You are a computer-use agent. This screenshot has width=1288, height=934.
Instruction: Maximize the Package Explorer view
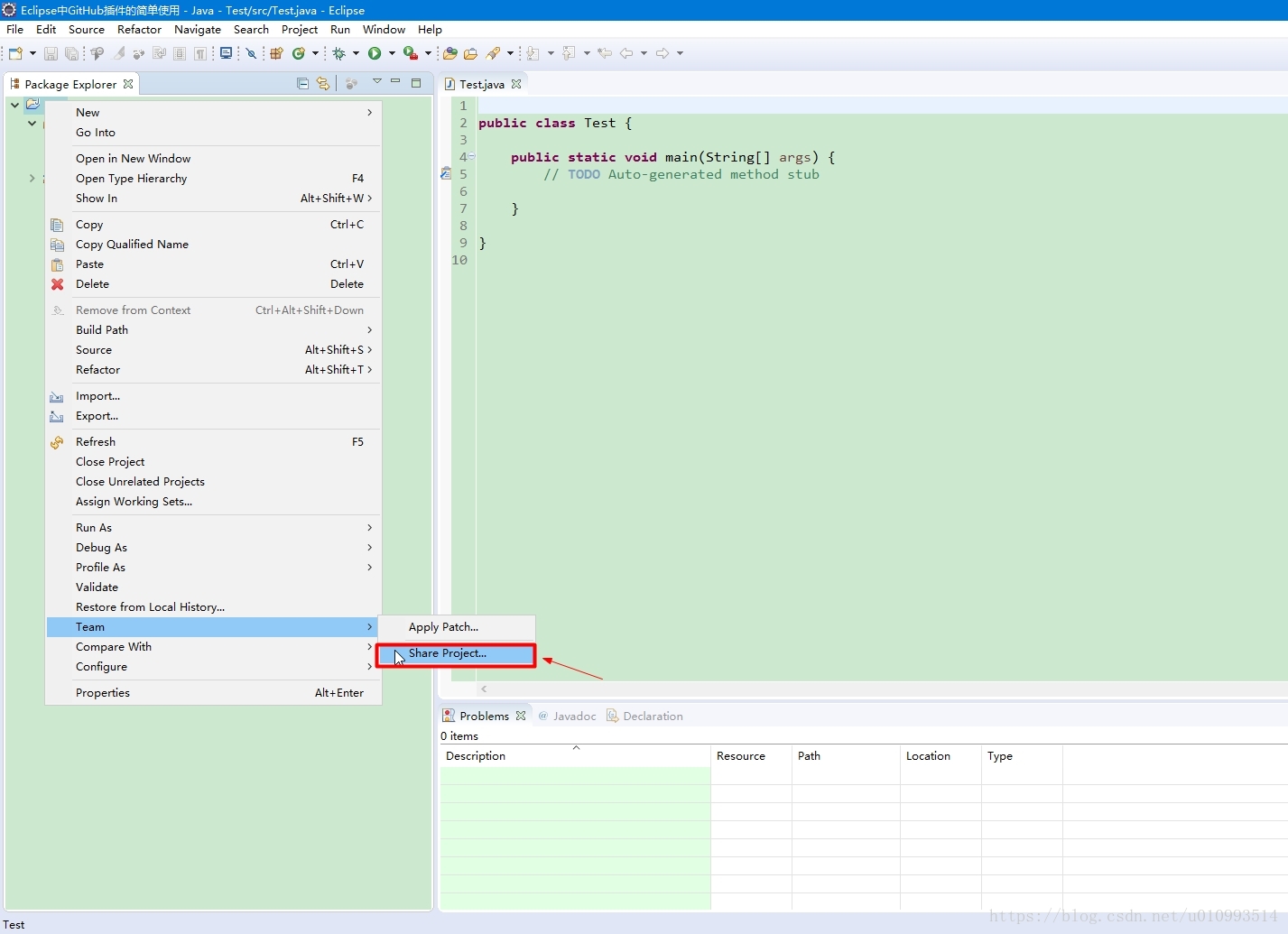click(x=416, y=83)
